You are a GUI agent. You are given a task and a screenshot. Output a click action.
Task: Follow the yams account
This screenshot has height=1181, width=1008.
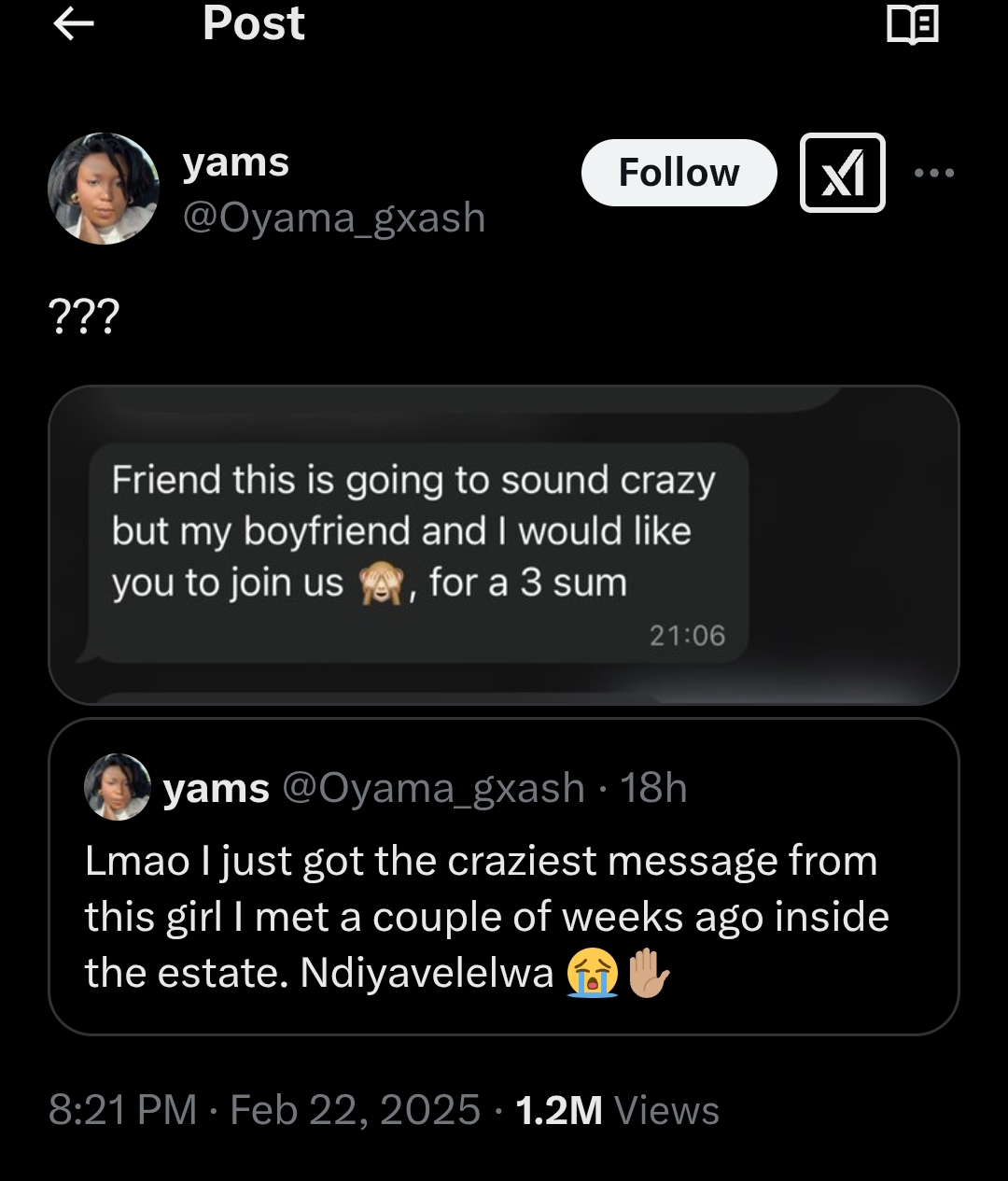pyautogui.click(x=679, y=173)
